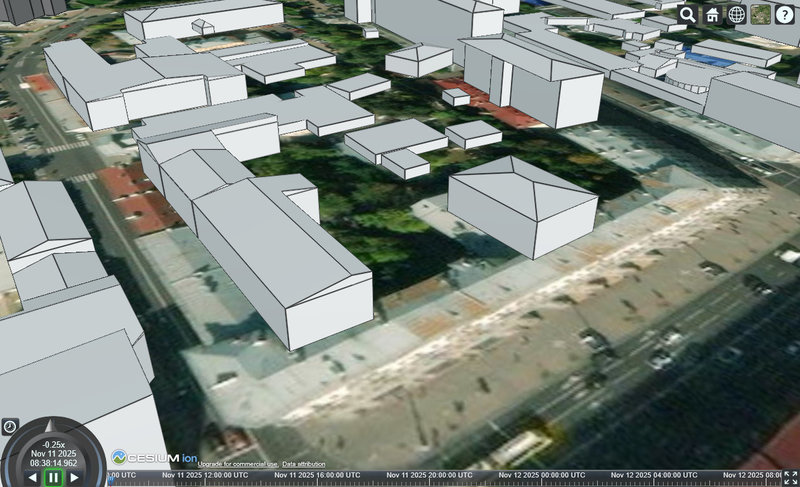Image resolution: width=800 pixels, height=487 pixels.
Task: Open Upgrade for commercial use link
Action: [x=237, y=464]
